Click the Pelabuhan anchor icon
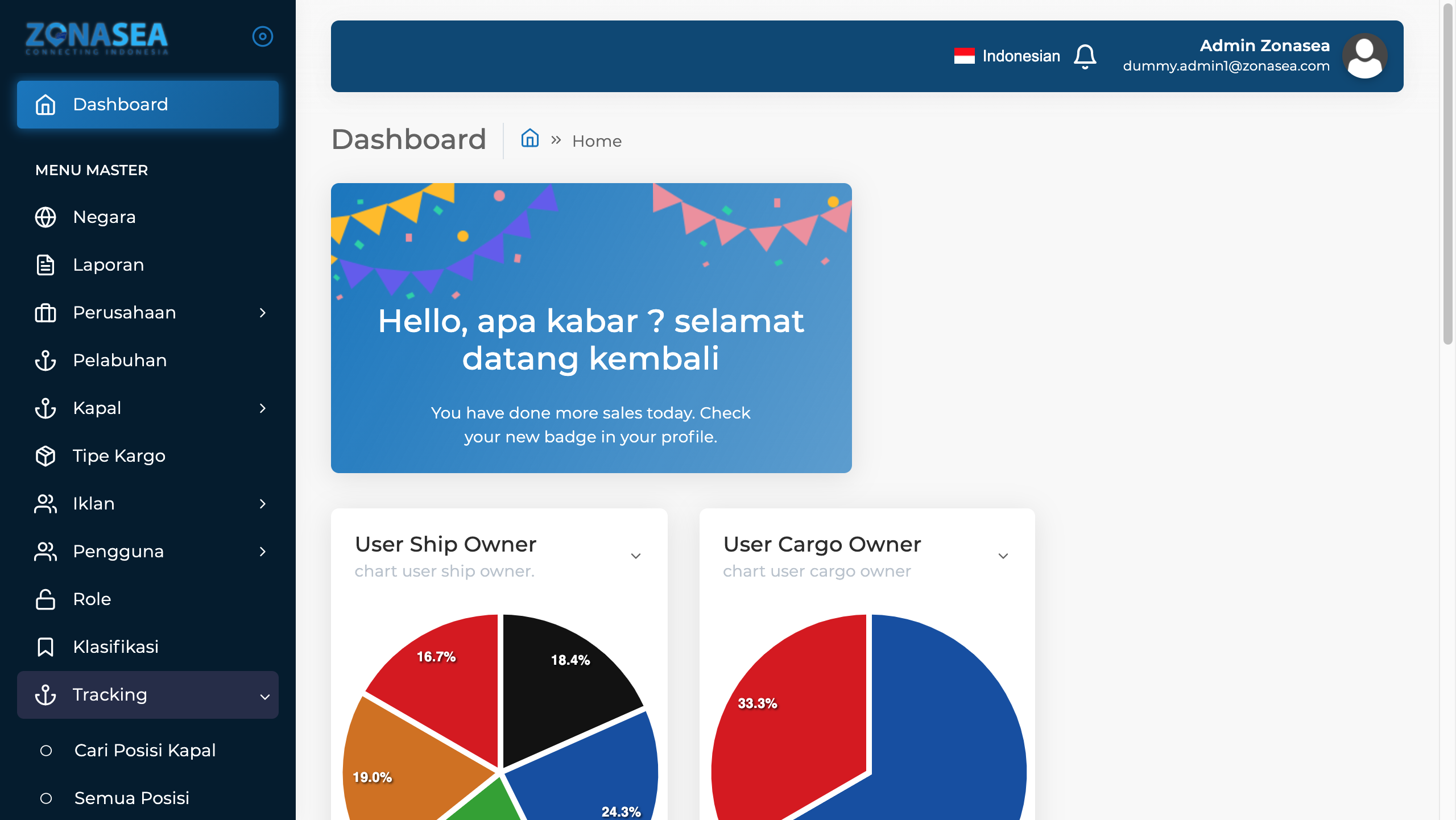Image resolution: width=1456 pixels, height=820 pixels. point(45,361)
